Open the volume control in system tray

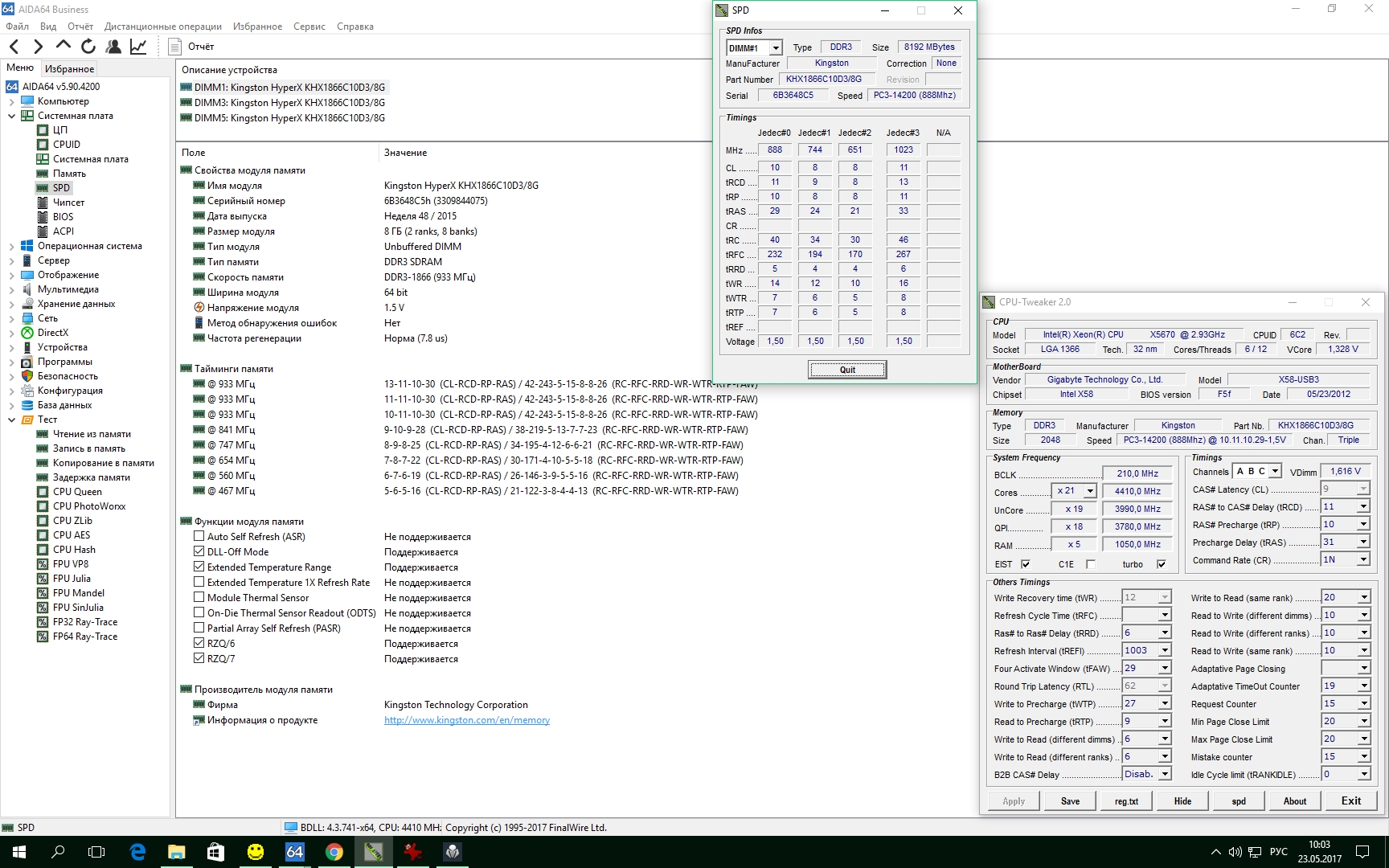coord(1235,852)
